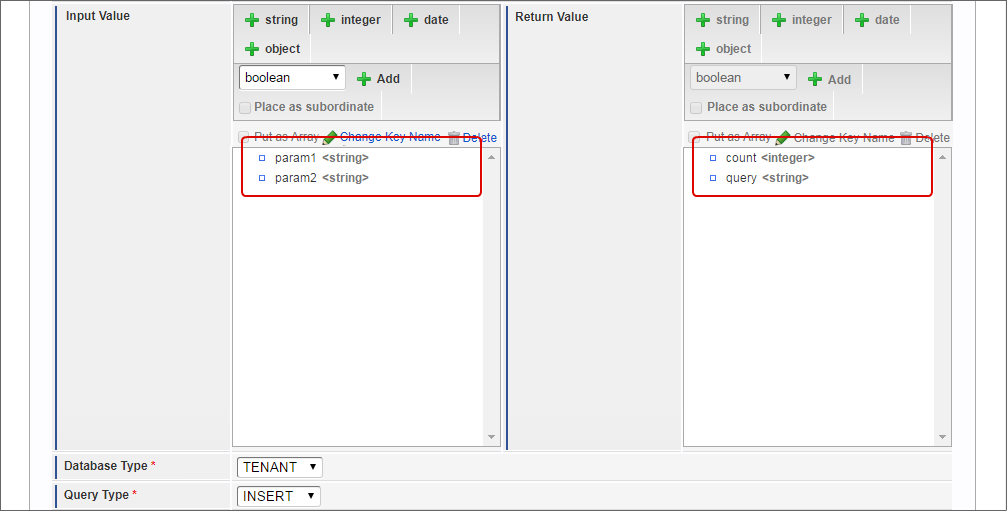Viewport: 1007px width, 511px height.
Task: Click green plus icon for integer in Input Value
Action: coord(328,20)
